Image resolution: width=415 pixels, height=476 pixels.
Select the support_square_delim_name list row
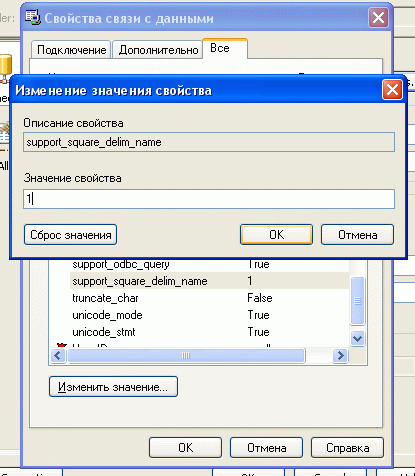click(209, 281)
